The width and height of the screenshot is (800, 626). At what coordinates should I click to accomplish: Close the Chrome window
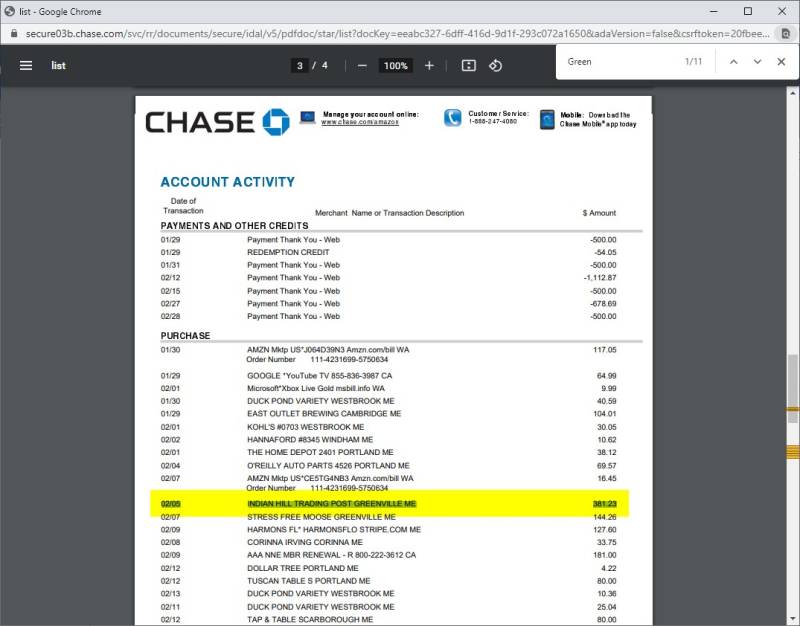(782, 11)
